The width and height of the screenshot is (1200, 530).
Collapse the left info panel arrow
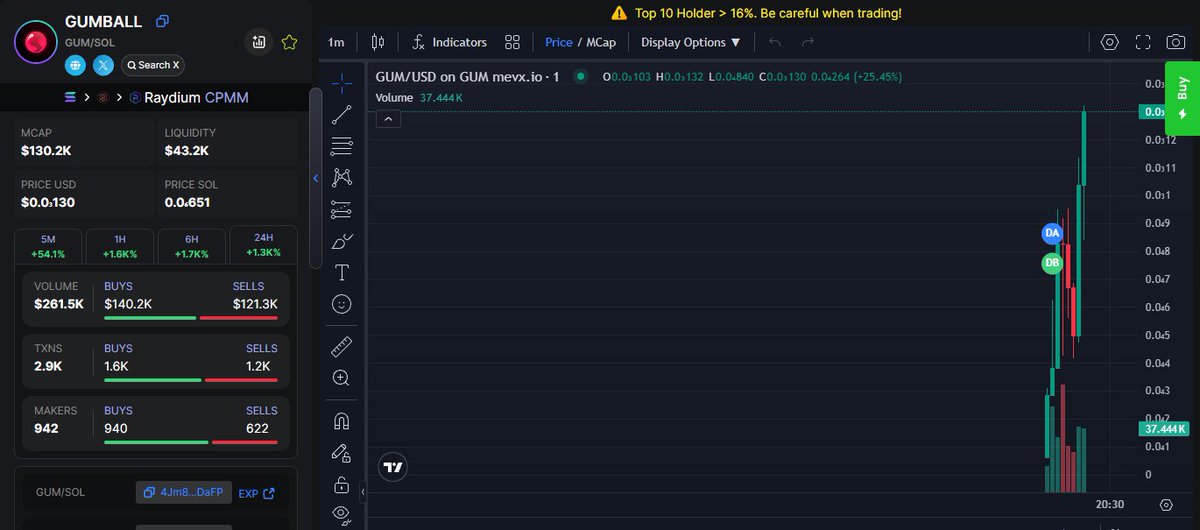316,178
